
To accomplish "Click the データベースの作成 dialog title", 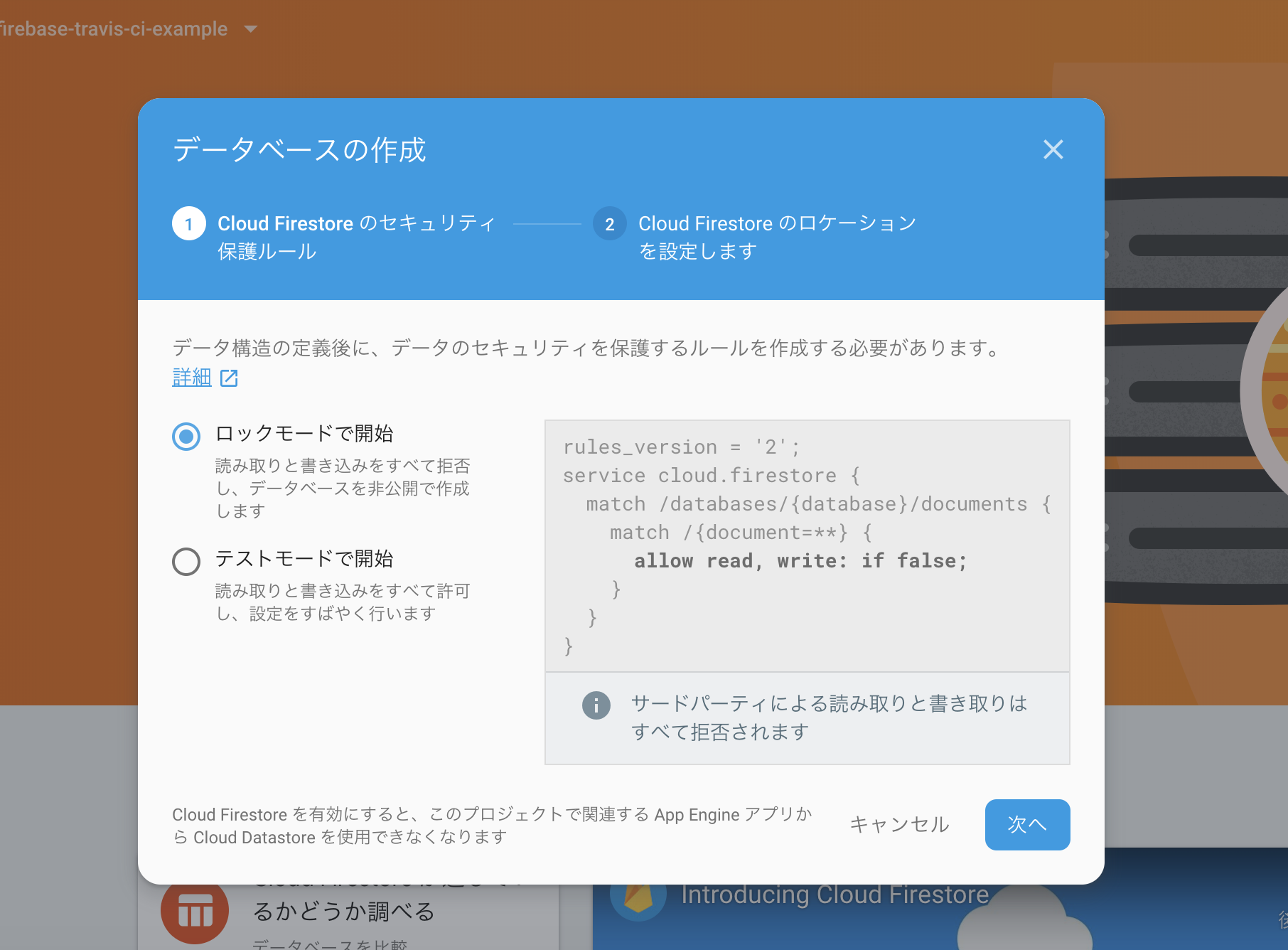I will (299, 150).
